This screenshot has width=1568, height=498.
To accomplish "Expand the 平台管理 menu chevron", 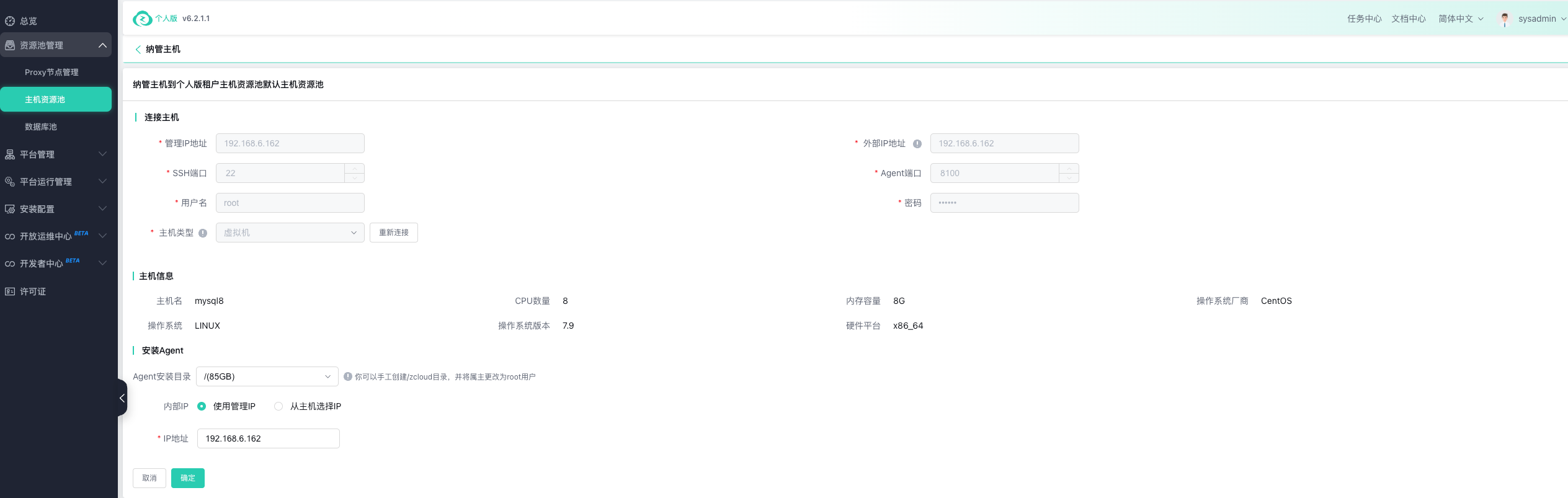I will (103, 154).
